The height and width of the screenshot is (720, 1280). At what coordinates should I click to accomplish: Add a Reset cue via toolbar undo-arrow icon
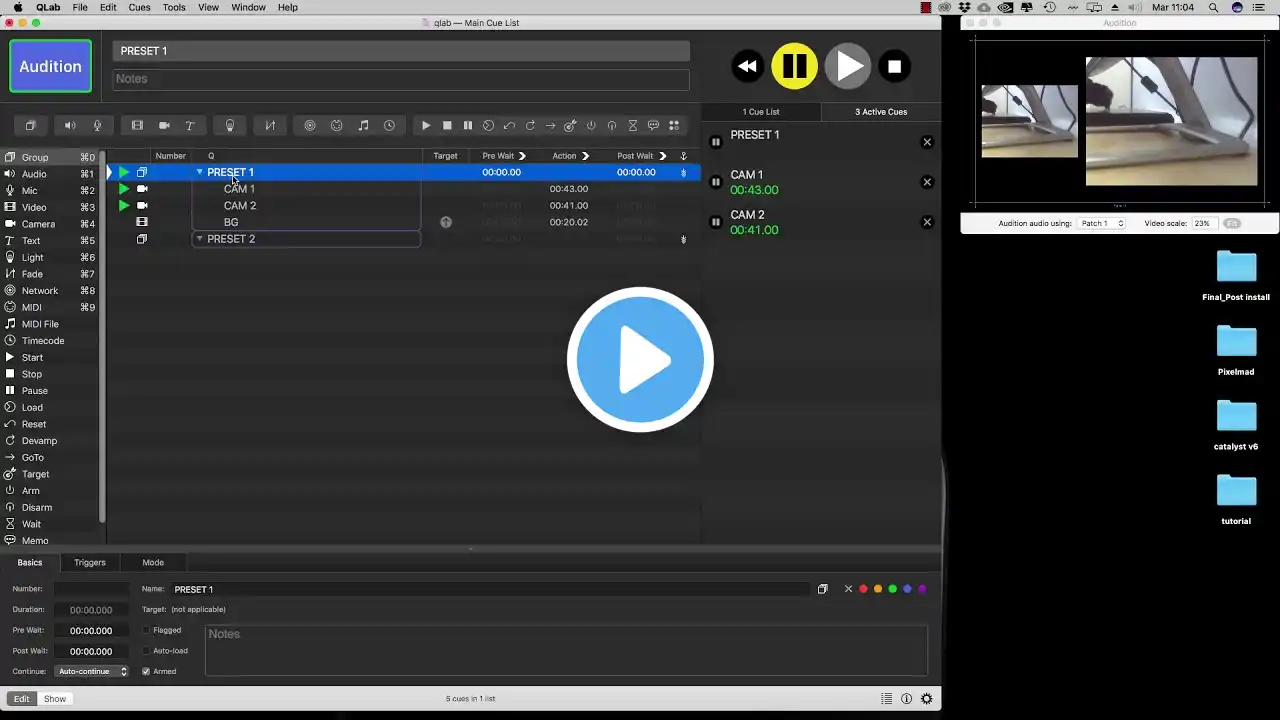coord(509,125)
